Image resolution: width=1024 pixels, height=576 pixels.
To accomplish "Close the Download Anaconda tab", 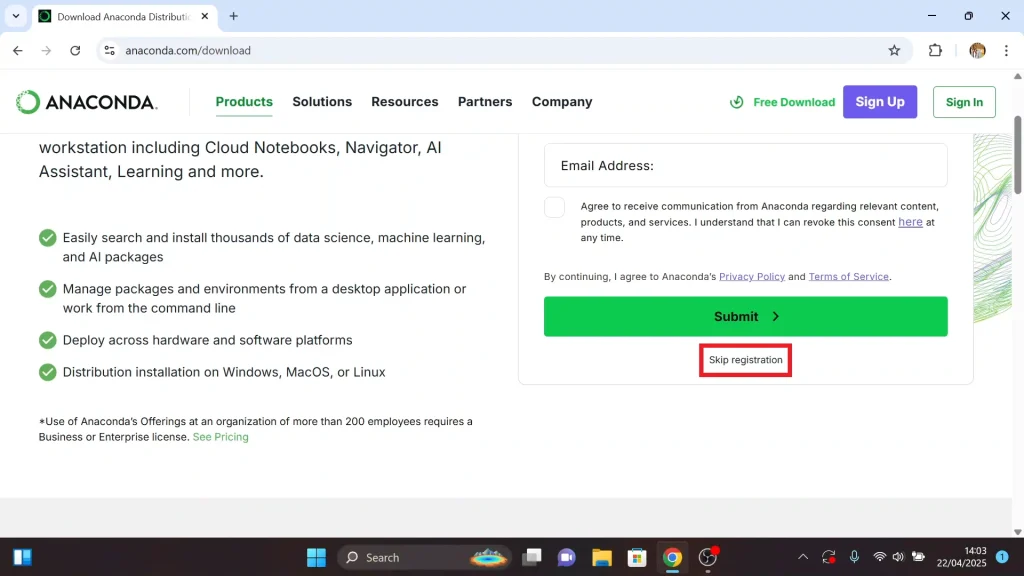I will coord(204,16).
